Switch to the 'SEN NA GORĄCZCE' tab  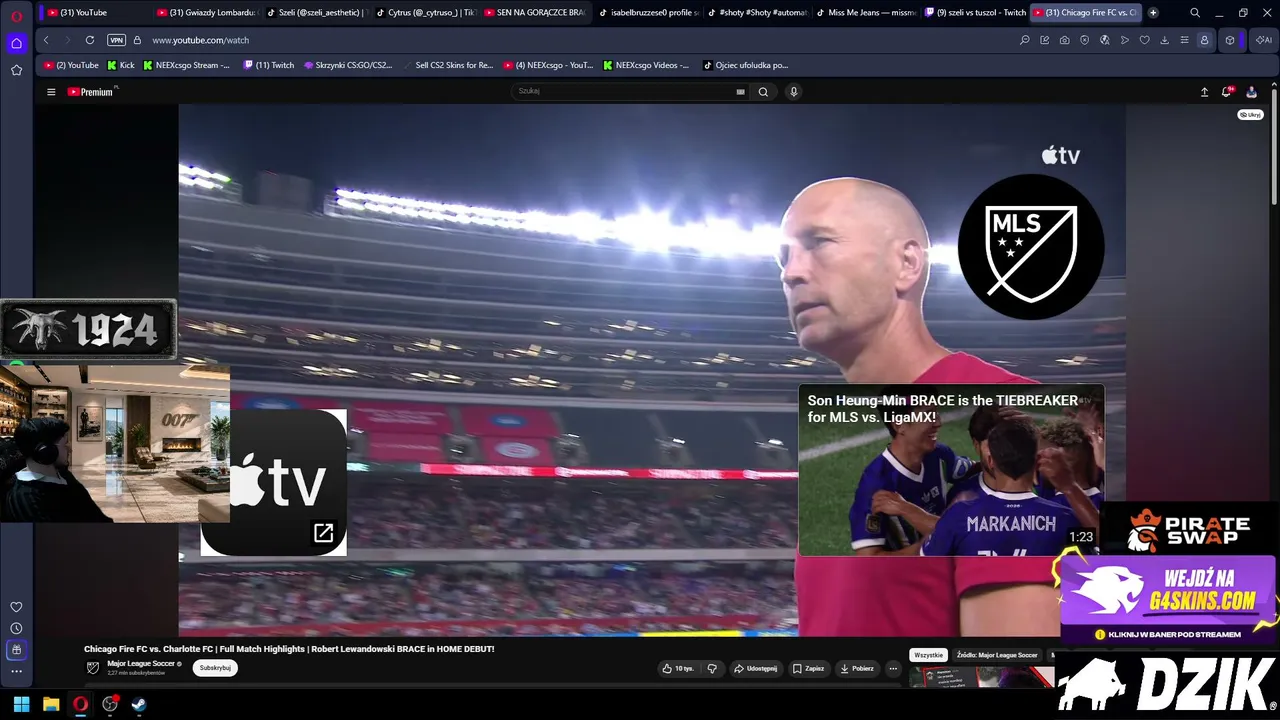point(533,13)
